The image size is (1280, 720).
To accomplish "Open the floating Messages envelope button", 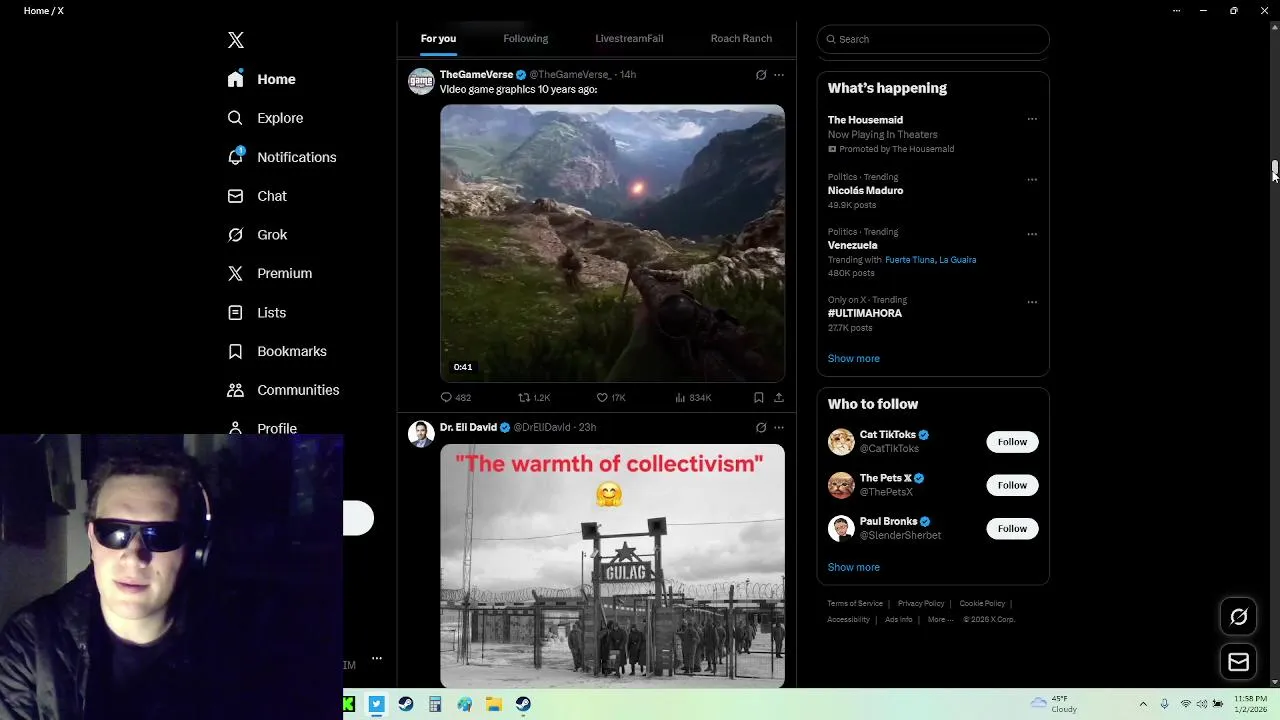I will pos(1239,662).
